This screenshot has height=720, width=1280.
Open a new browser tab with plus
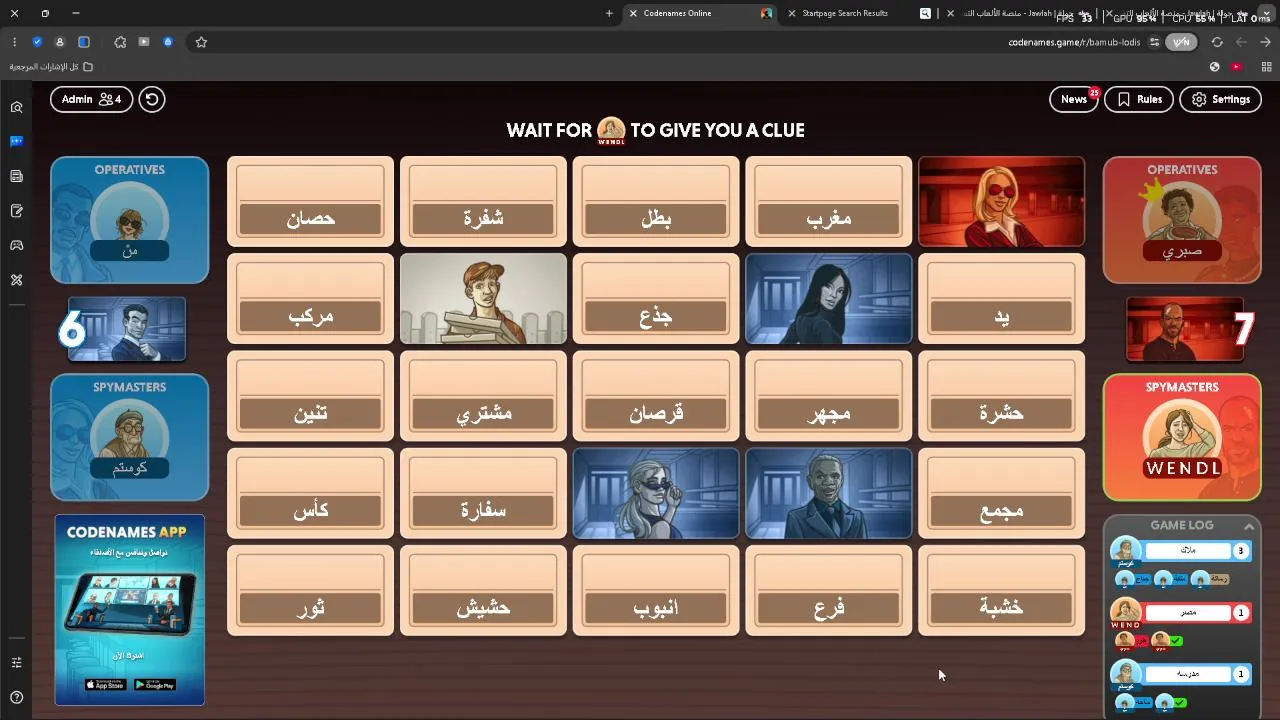coord(609,13)
